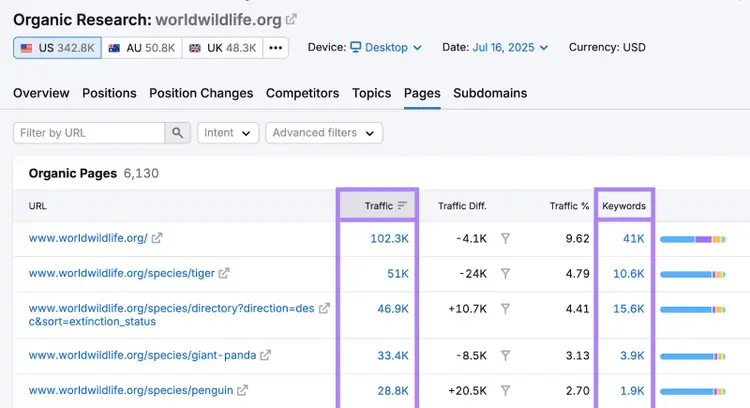Click the 4.79 traffic percent value
The image size is (750, 408).
[577, 274]
